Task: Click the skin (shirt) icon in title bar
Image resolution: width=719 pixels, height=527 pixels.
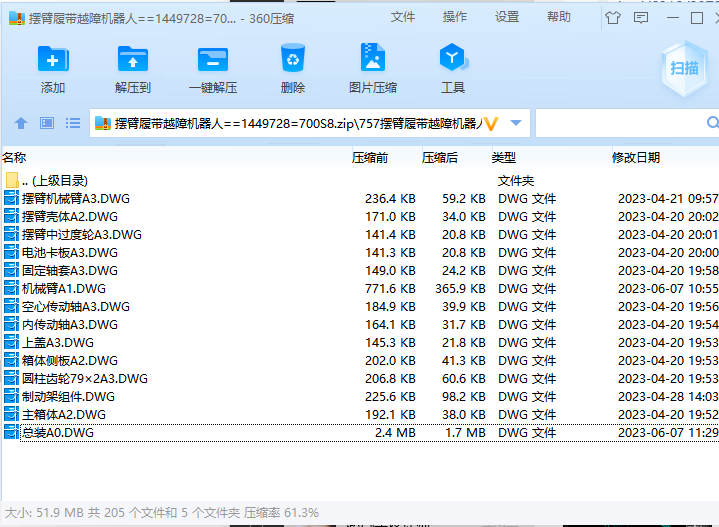Action: point(613,18)
